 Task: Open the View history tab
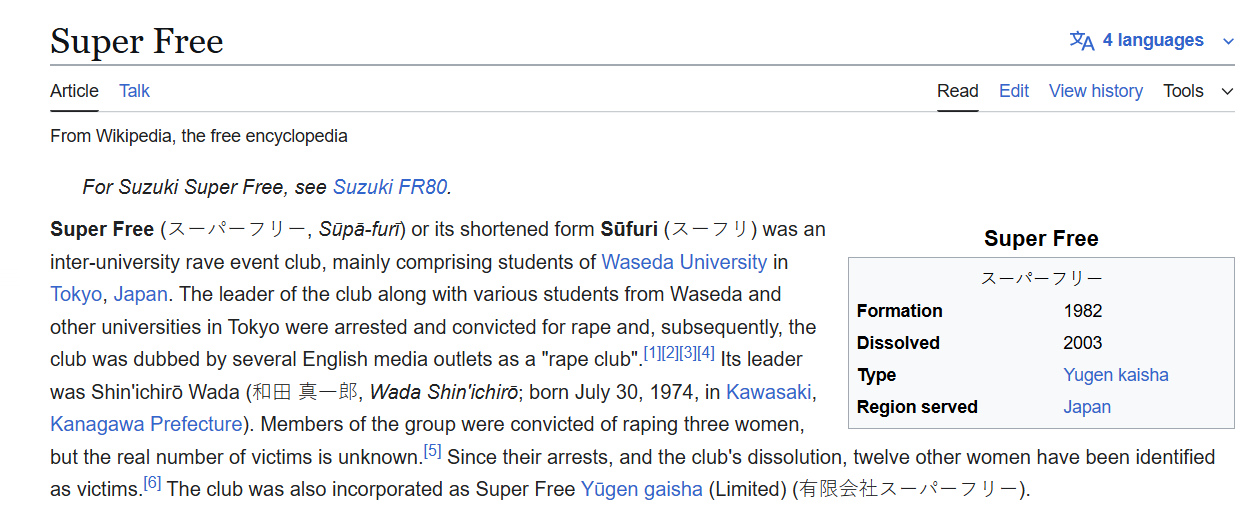click(1096, 91)
